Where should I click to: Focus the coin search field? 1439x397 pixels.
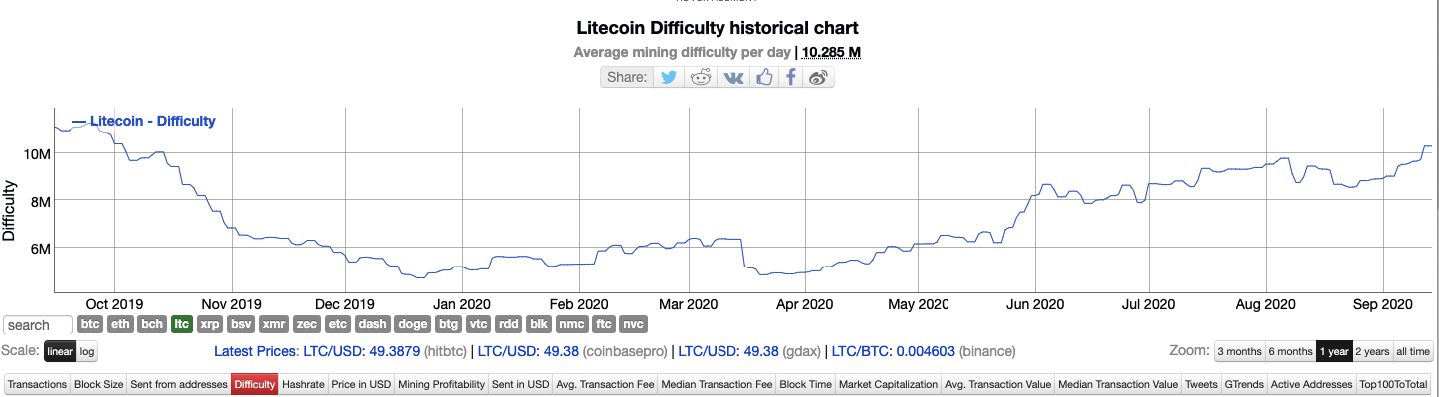pos(39,325)
